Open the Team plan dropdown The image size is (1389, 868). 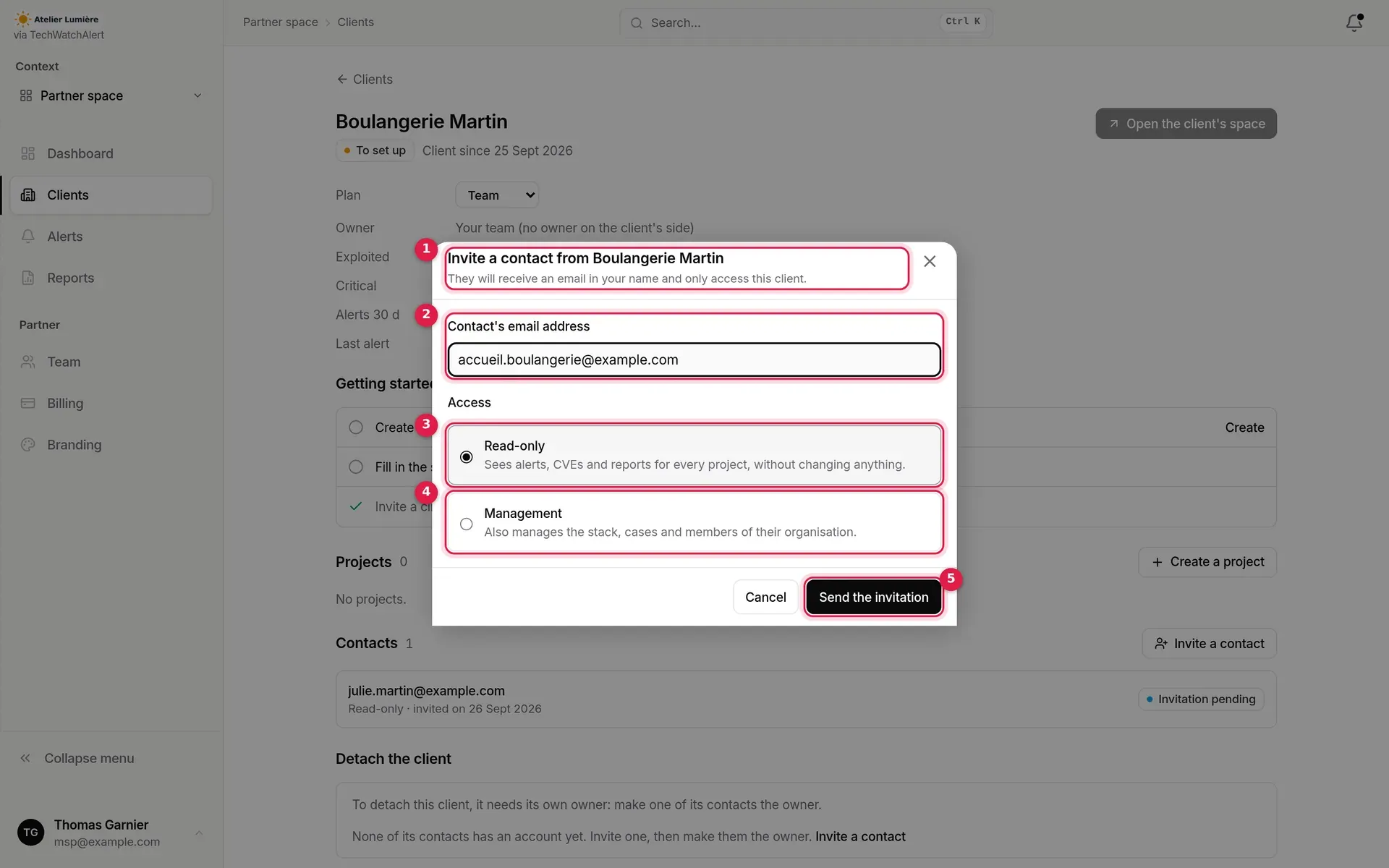[x=497, y=195]
